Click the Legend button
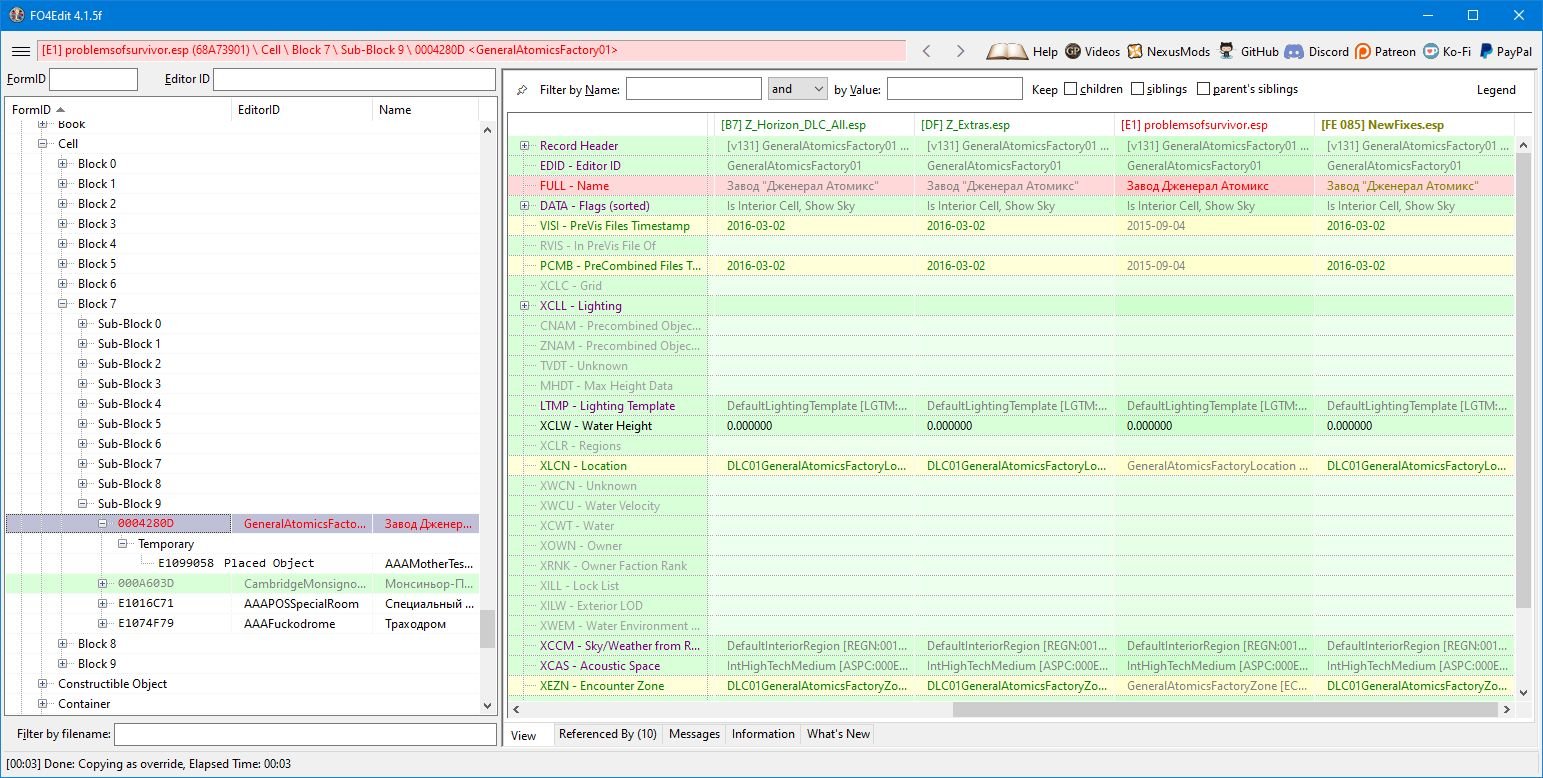The width and height of the screenshot is (1543, 778). [x=1496, y=89]
